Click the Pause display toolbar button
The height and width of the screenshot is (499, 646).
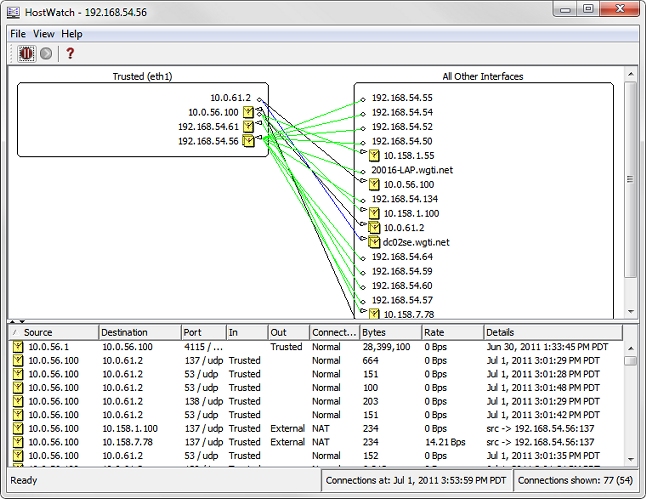(26, 53)
